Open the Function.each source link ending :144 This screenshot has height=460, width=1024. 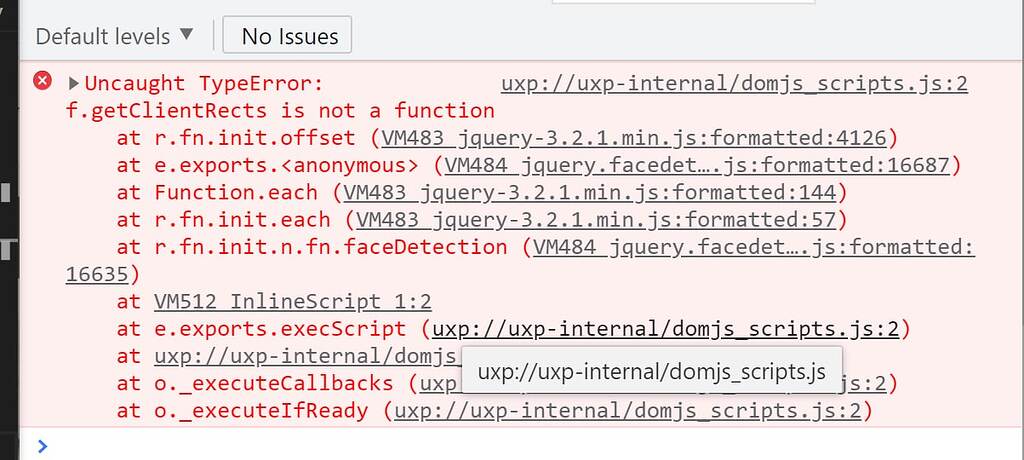[590, 193]
